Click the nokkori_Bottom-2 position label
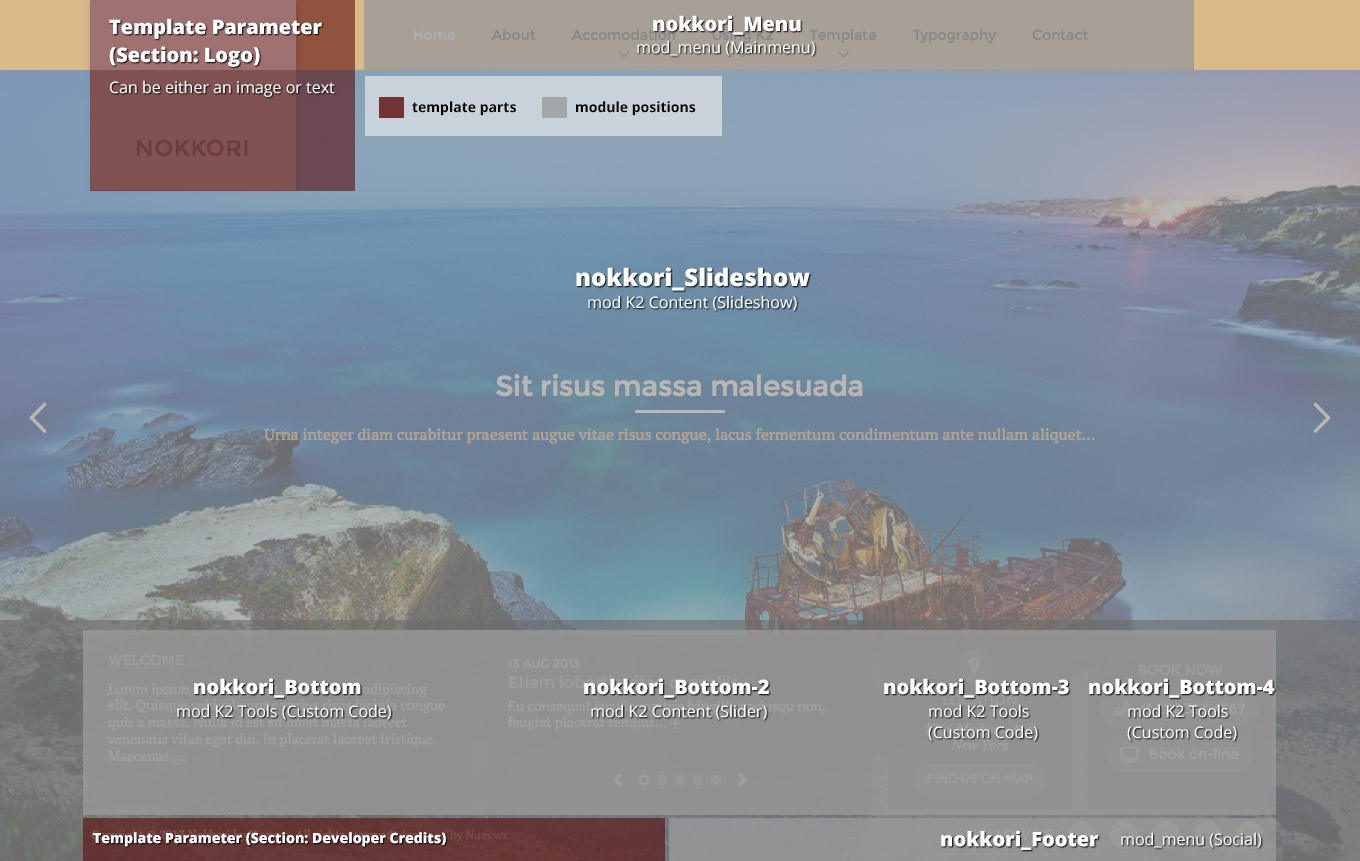This screenshot has height=861, width=1360. click(x=676, y=687)
